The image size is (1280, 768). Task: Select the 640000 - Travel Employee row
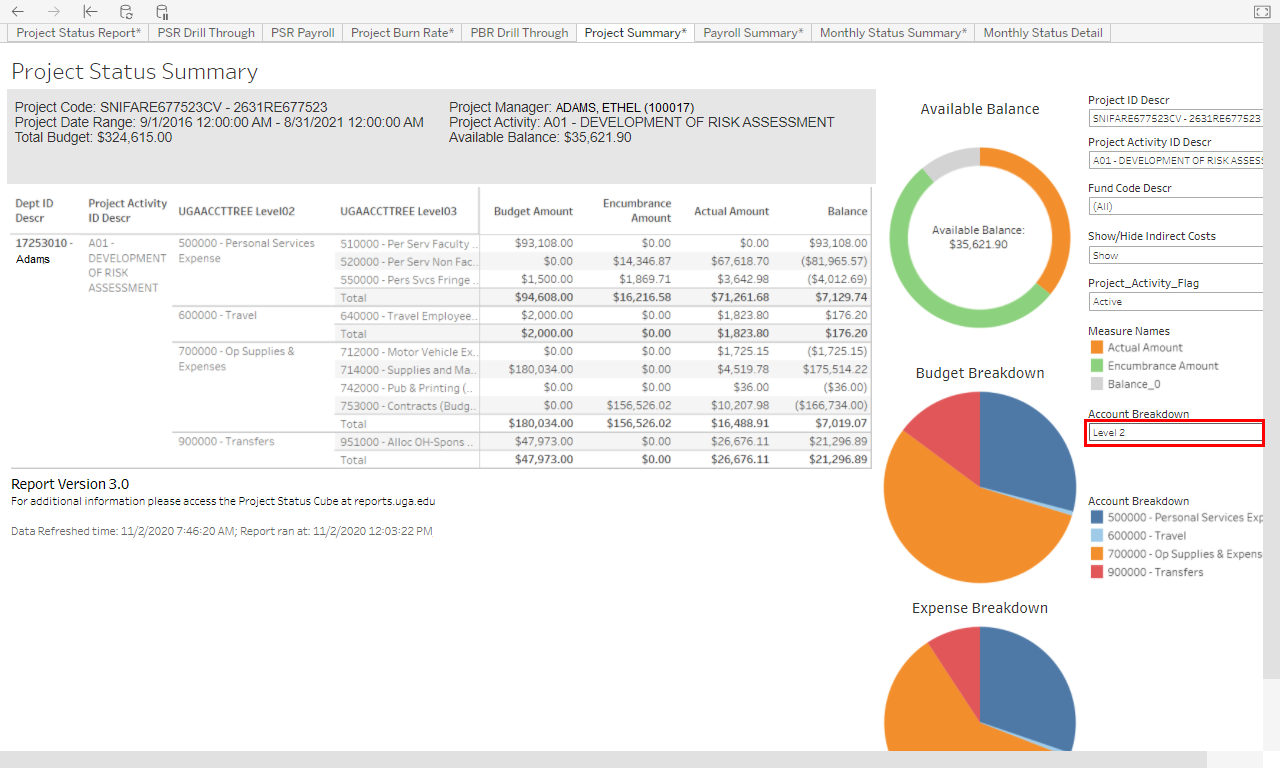tap(407, 315)
